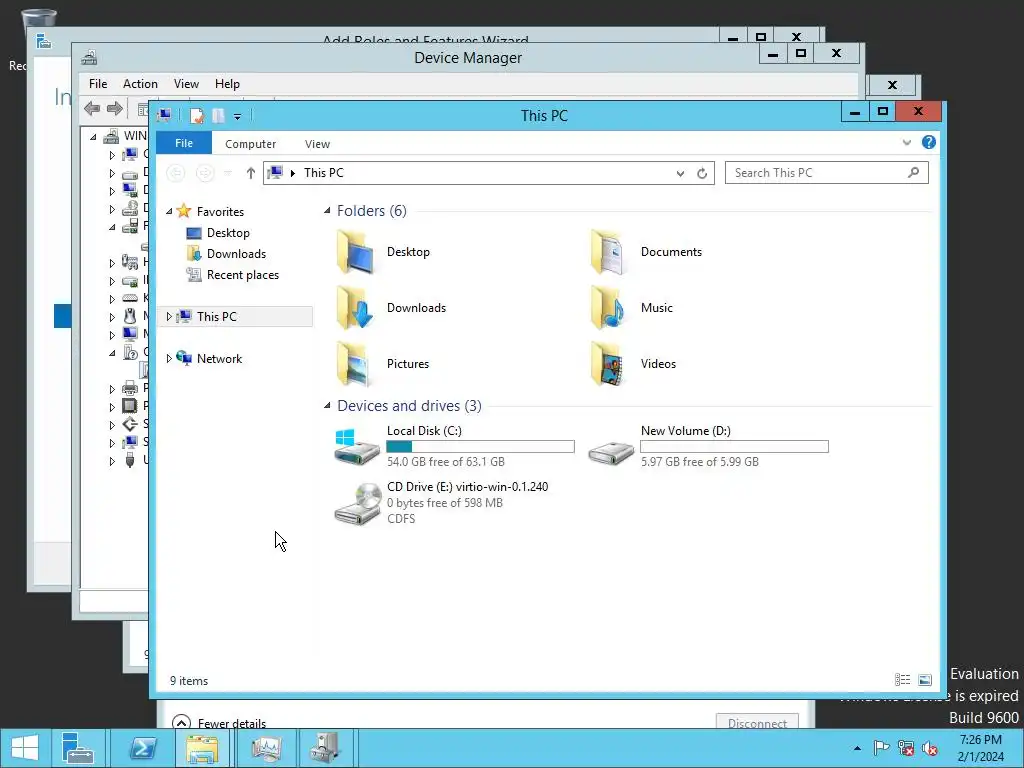Select Downloads under Favorites
This screenshot has height=768, width=1024.
(x=227, y=254)
